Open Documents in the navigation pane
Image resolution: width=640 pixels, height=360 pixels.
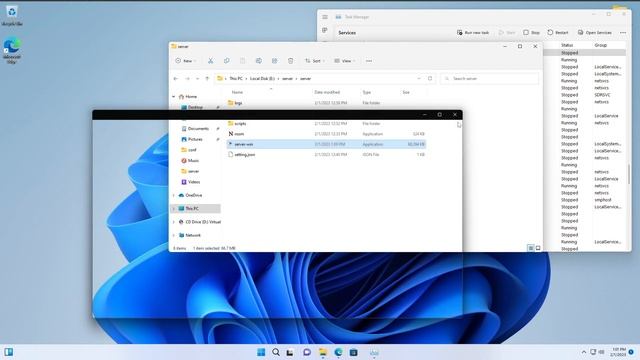point(198,129)
